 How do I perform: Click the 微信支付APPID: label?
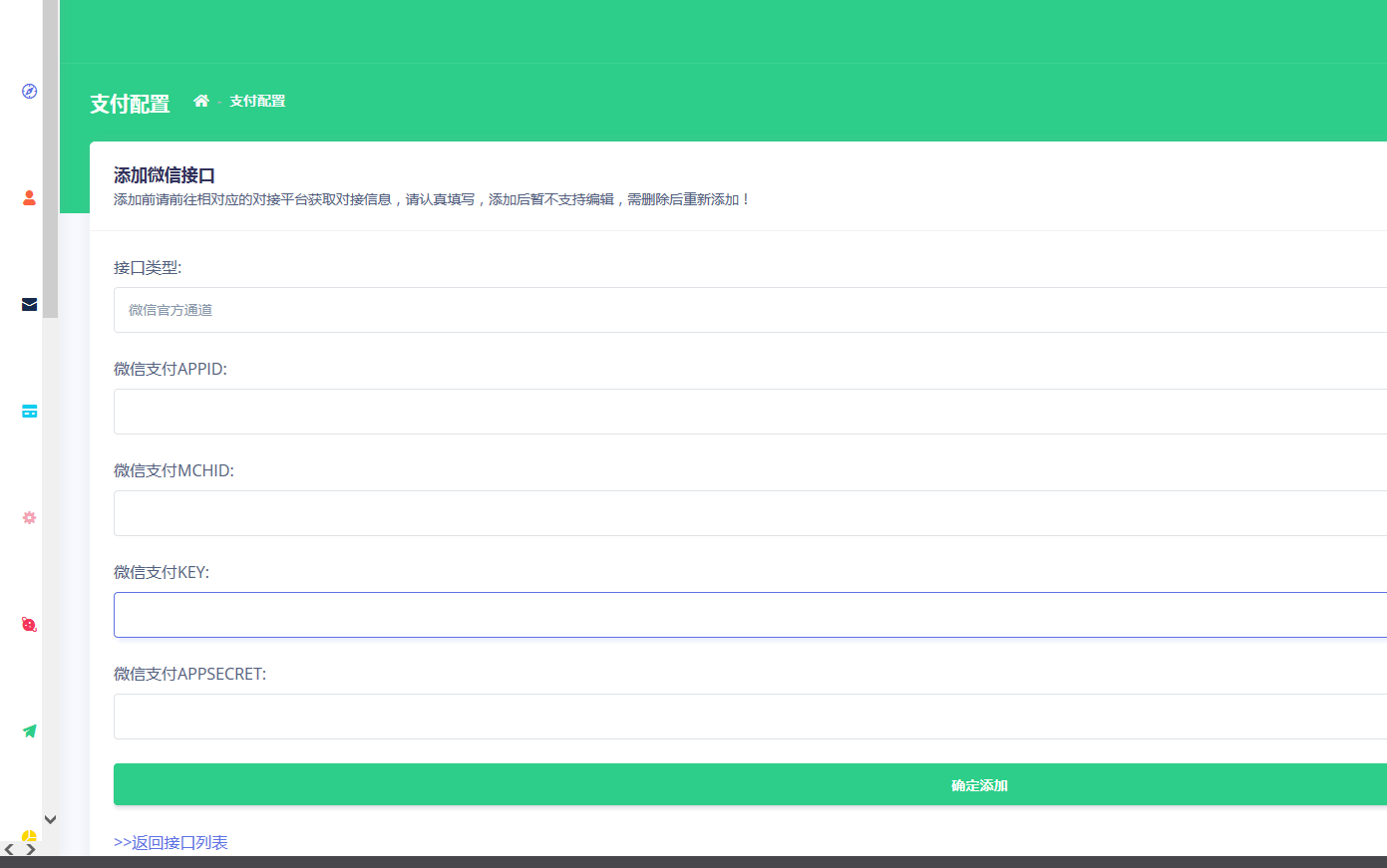171,369
